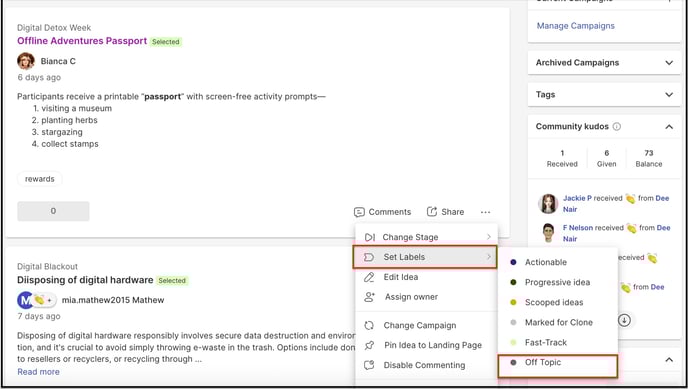The height and width of the screenshot is (389, 688).
Task: Apply the Marked for Clone label
Action: pos(558,322)
